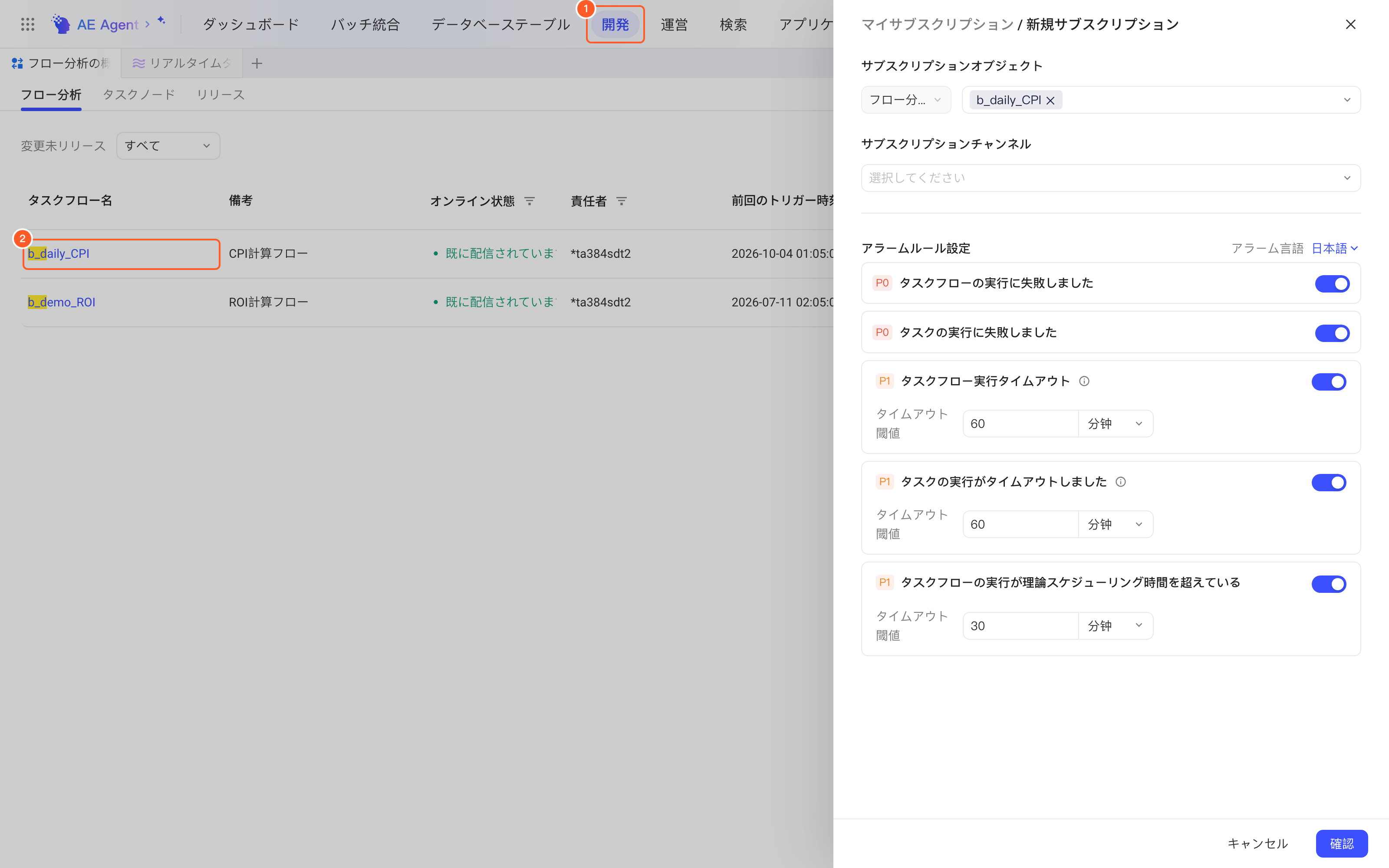Go back to マイサブスクリプション breadcrumb

coord(937,24)
